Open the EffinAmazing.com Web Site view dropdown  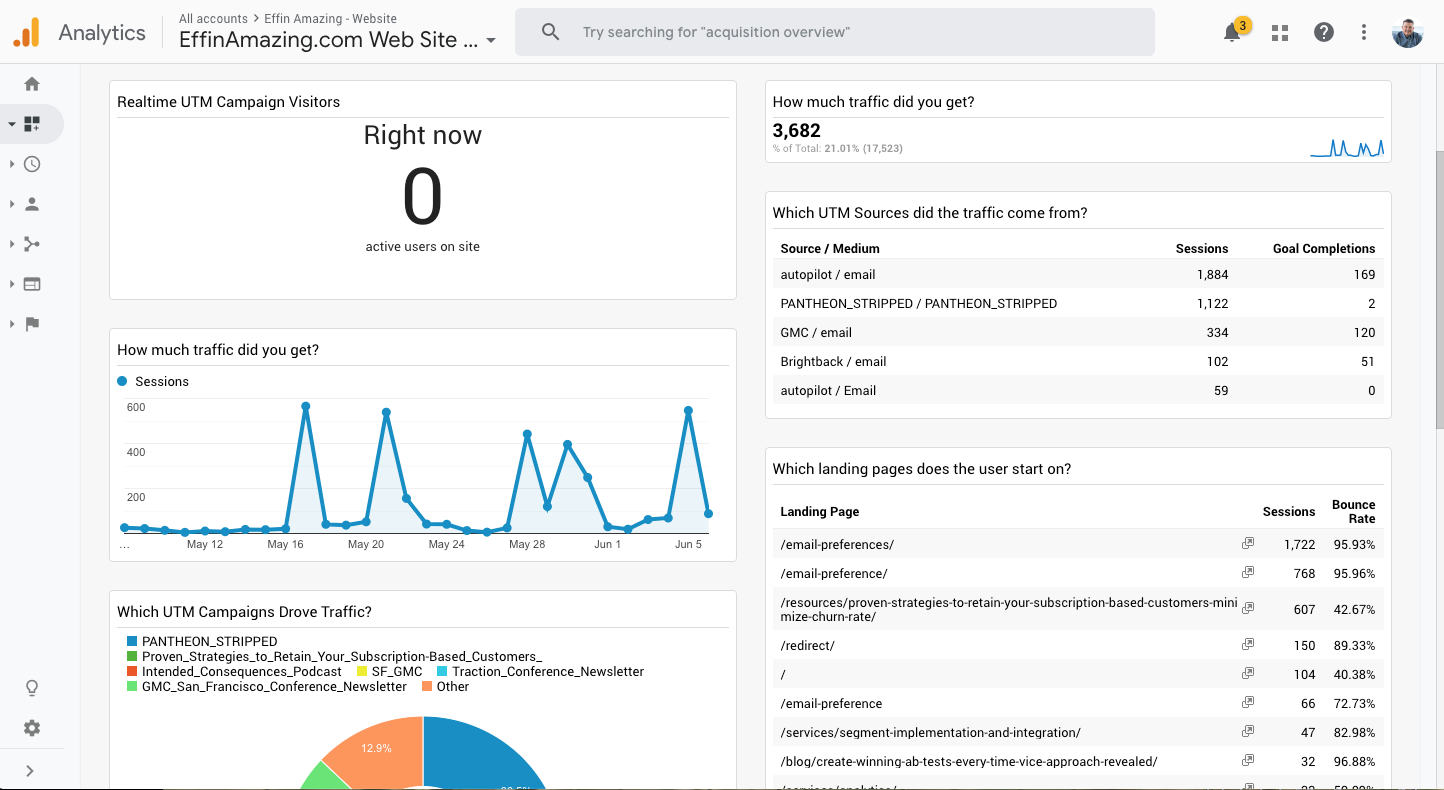point(338,40)
